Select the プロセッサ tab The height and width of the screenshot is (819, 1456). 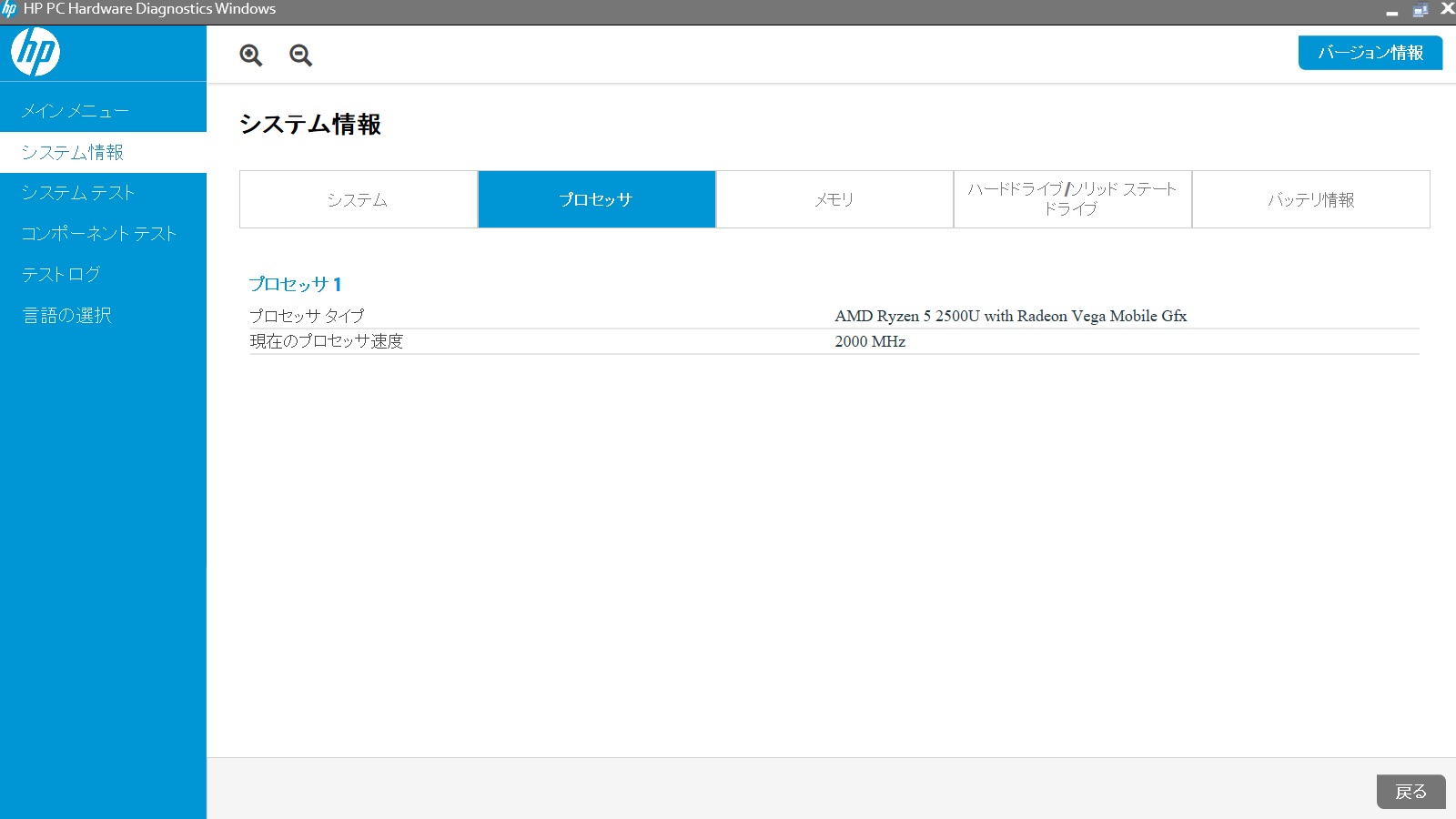pyautogui.click(x=597, y=199)
